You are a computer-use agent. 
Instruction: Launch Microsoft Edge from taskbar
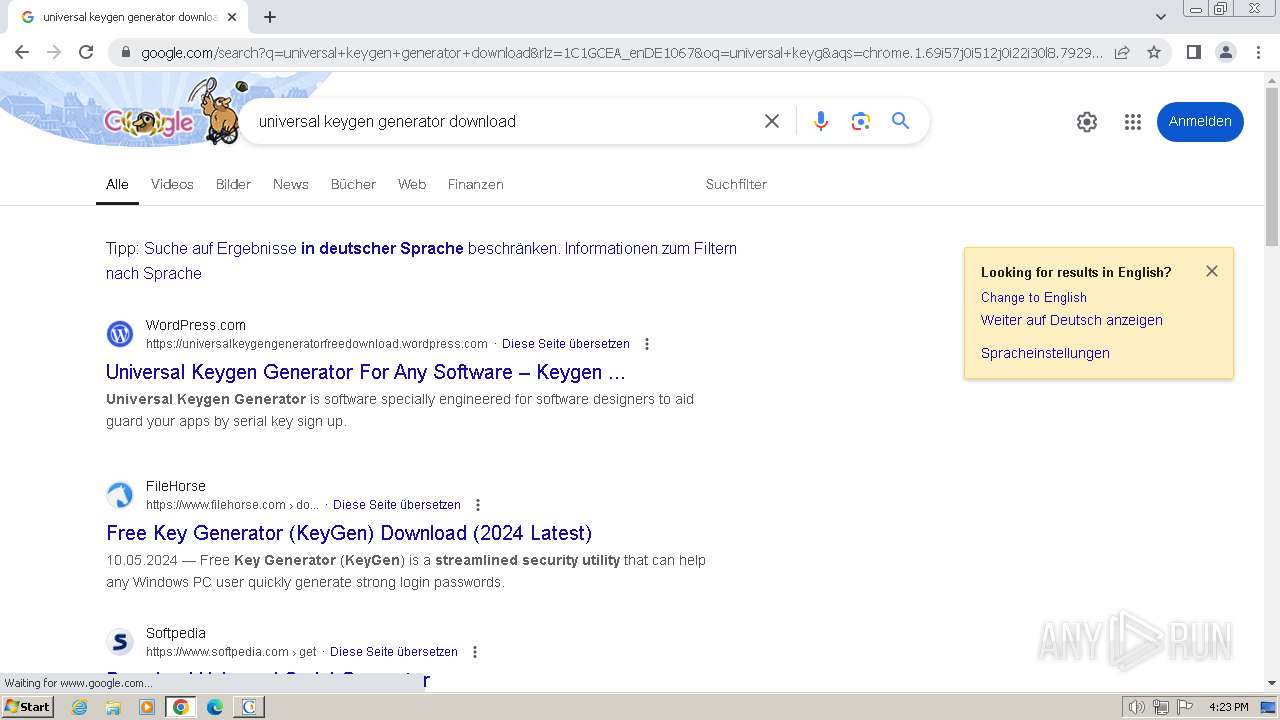click(x=215, y=707)
